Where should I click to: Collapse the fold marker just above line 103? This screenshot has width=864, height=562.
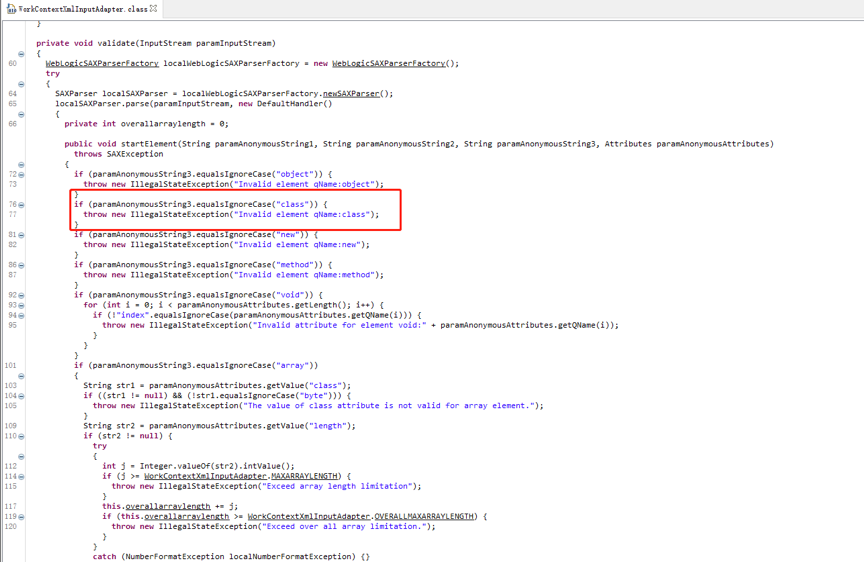click(21, 376)
